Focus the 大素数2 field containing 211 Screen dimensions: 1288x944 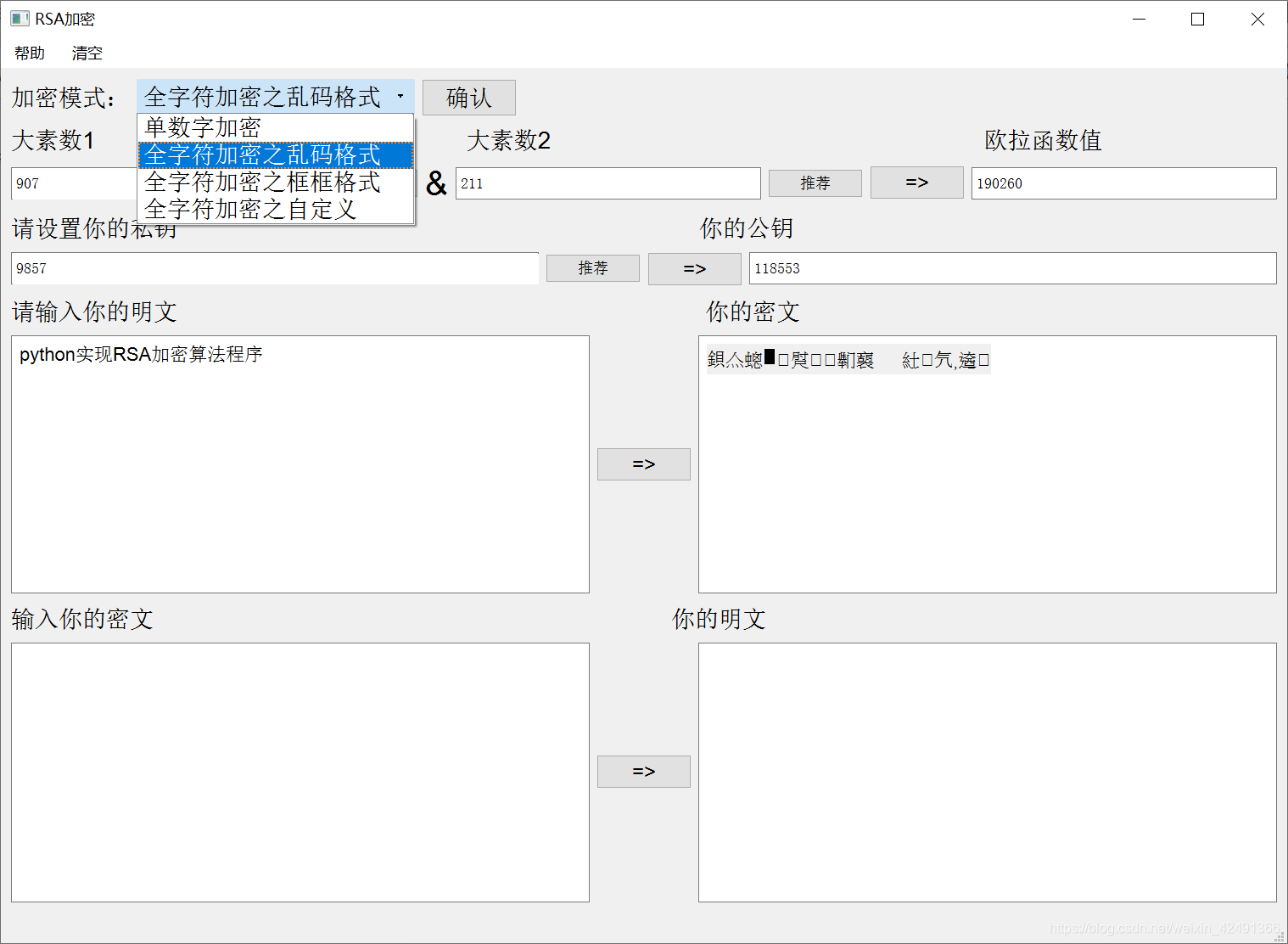608,183
